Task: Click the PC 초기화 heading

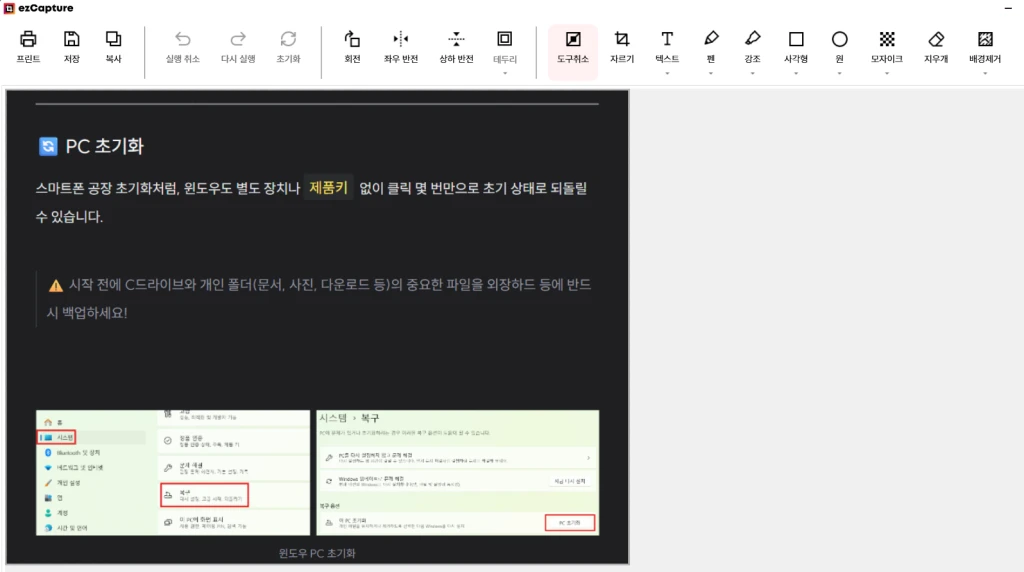Action: tap(104, 146)
